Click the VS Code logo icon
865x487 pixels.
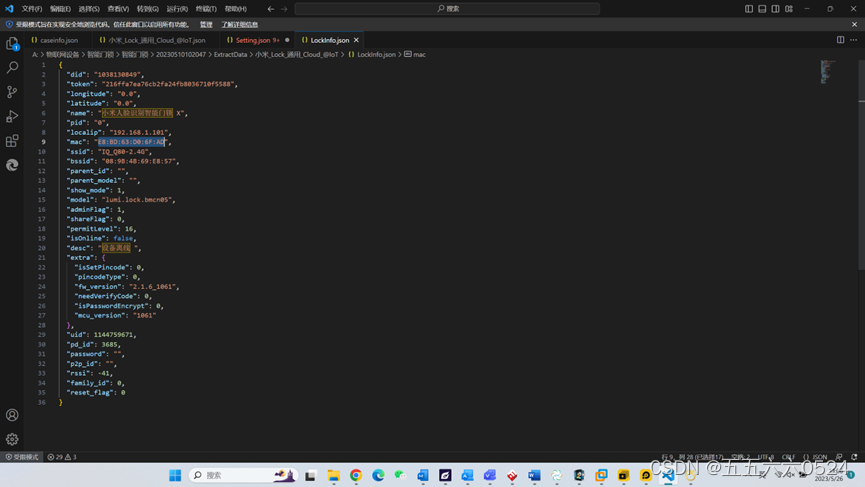9,9
